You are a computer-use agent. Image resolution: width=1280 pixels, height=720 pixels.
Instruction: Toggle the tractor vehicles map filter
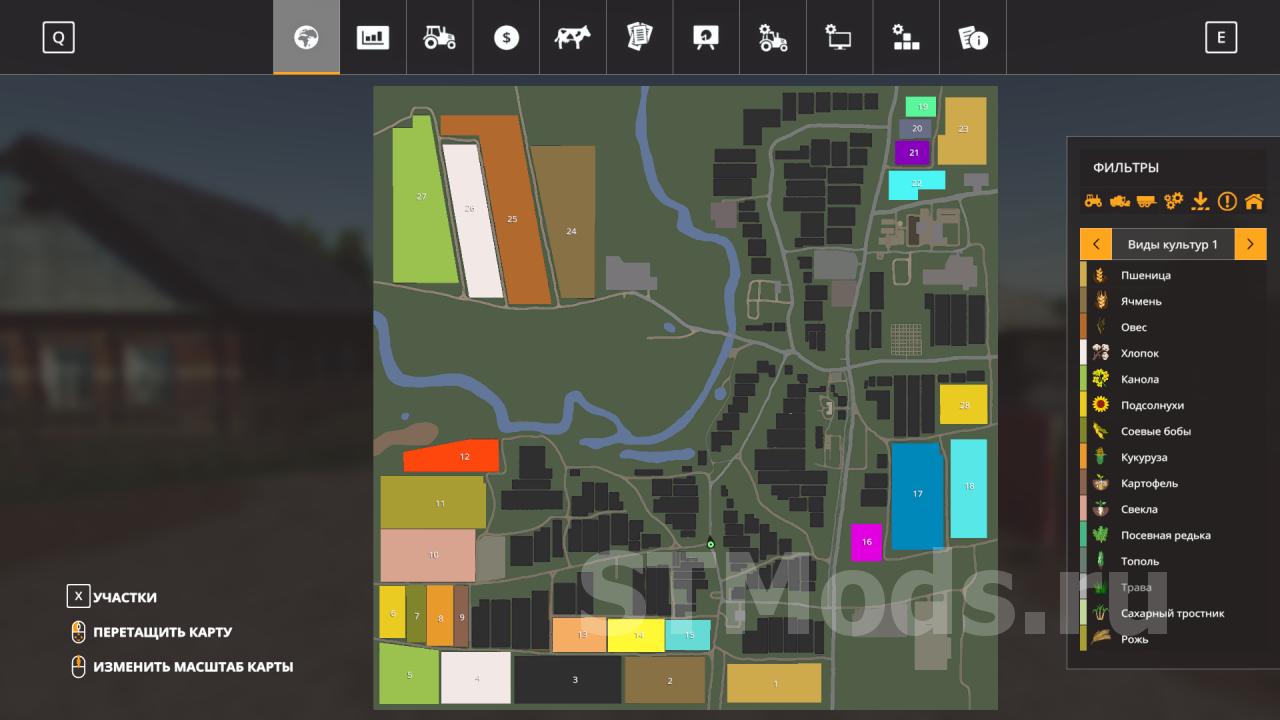(x=1093, y=201)
